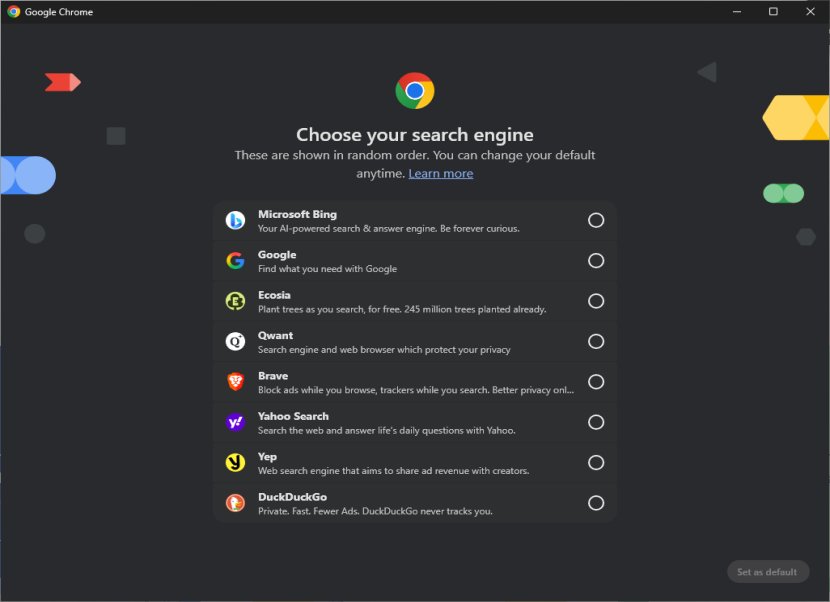Click the 'Ecosia' name text

tap(274, 295)
